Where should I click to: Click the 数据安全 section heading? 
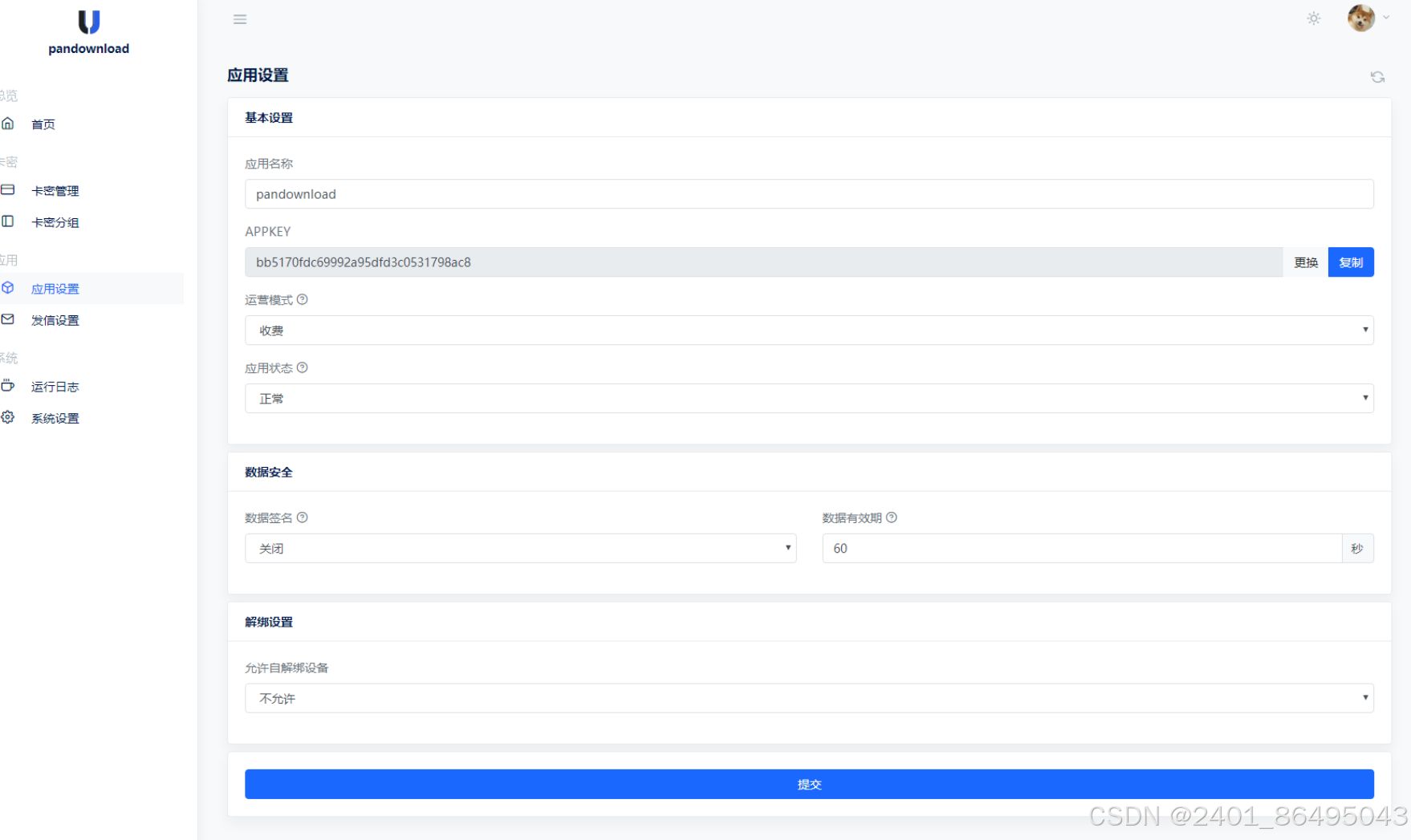269,473
